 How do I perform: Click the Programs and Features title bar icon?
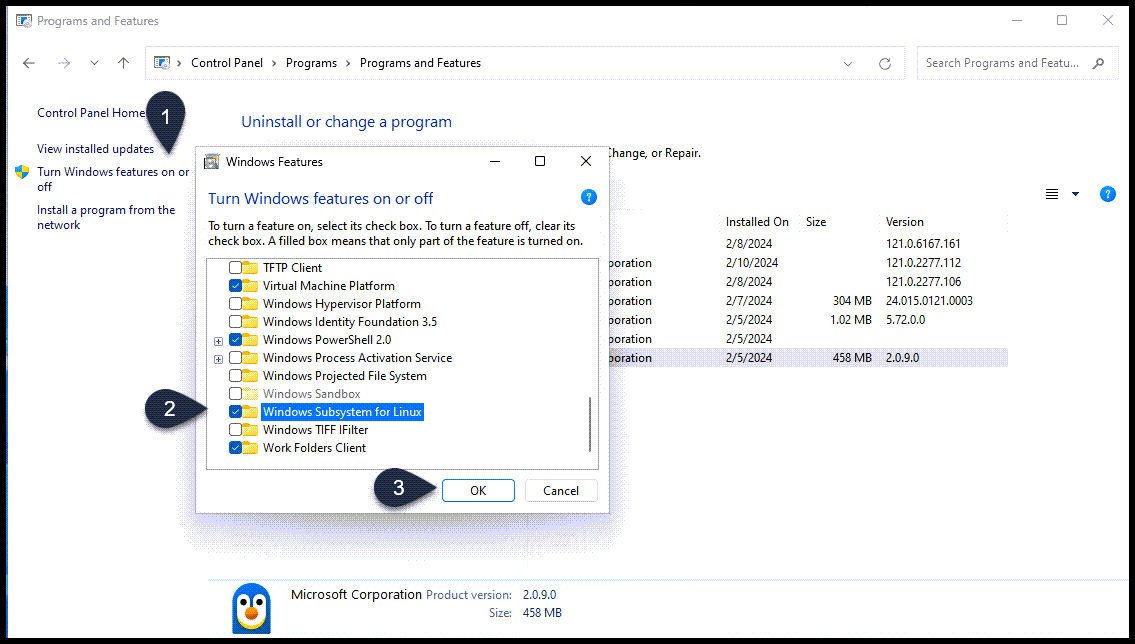pyautogui.click(x=24, y=21)
